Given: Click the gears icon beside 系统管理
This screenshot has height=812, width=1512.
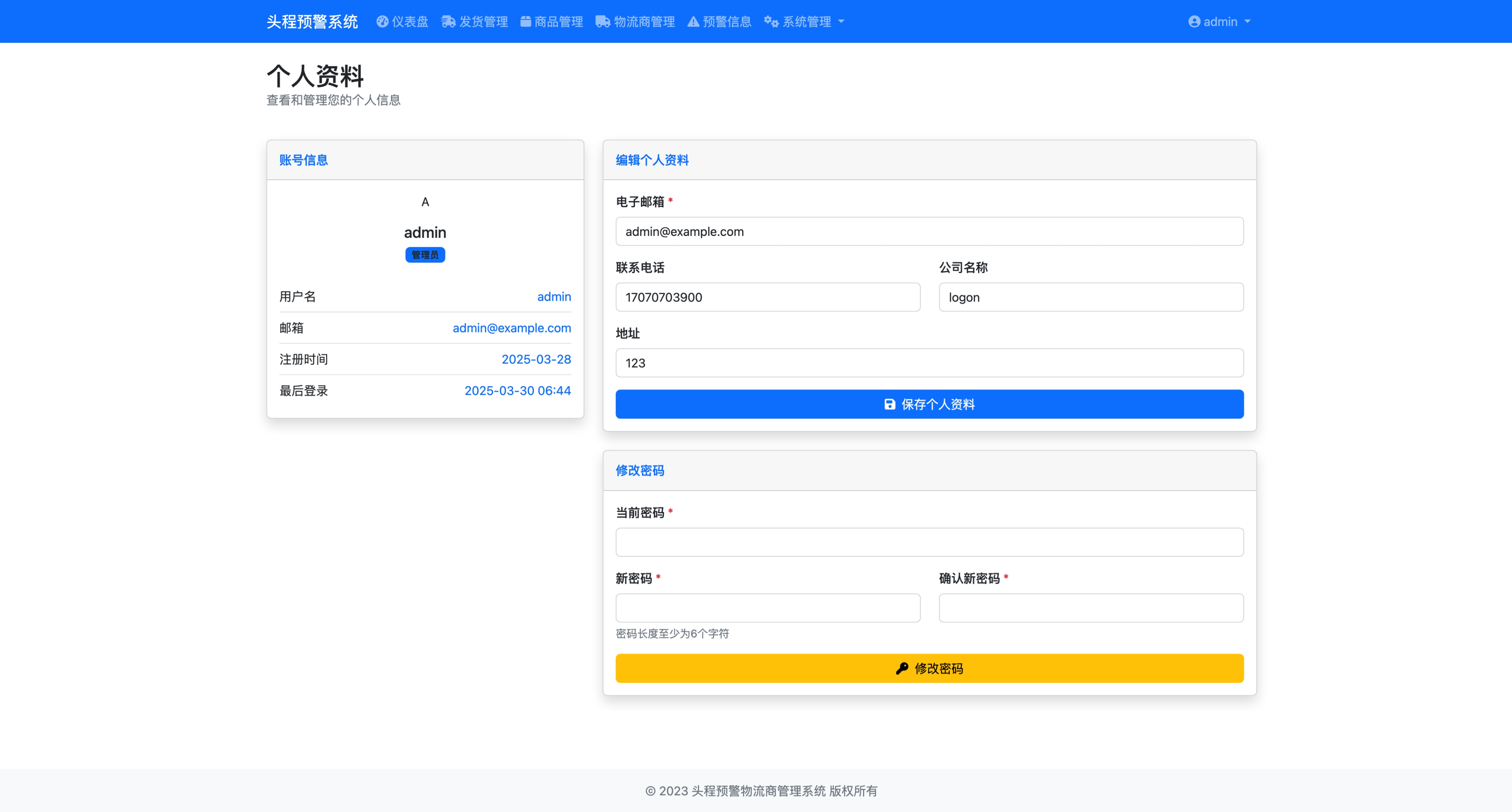Looking at the screenshot, I should click(x=771, y=22).
